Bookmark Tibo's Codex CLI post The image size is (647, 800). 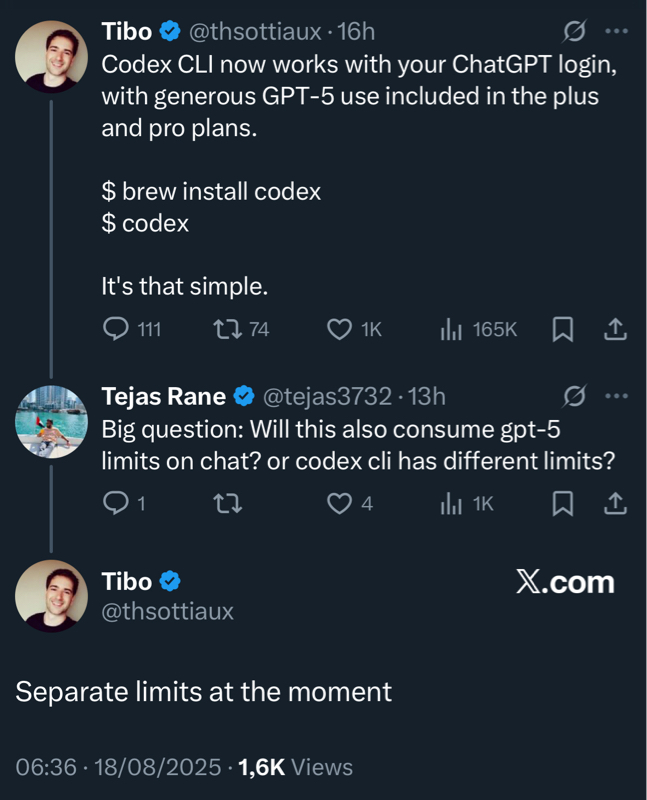click(x=563, y=329)
